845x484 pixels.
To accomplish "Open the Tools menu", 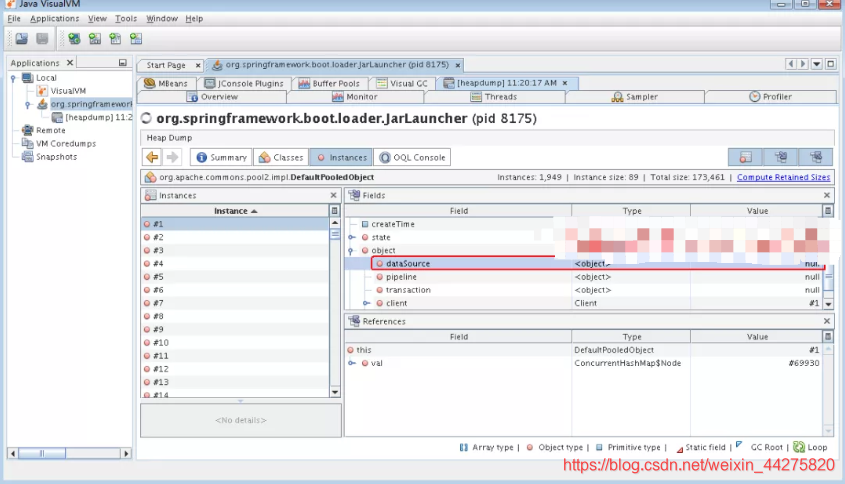I will 126,18.
